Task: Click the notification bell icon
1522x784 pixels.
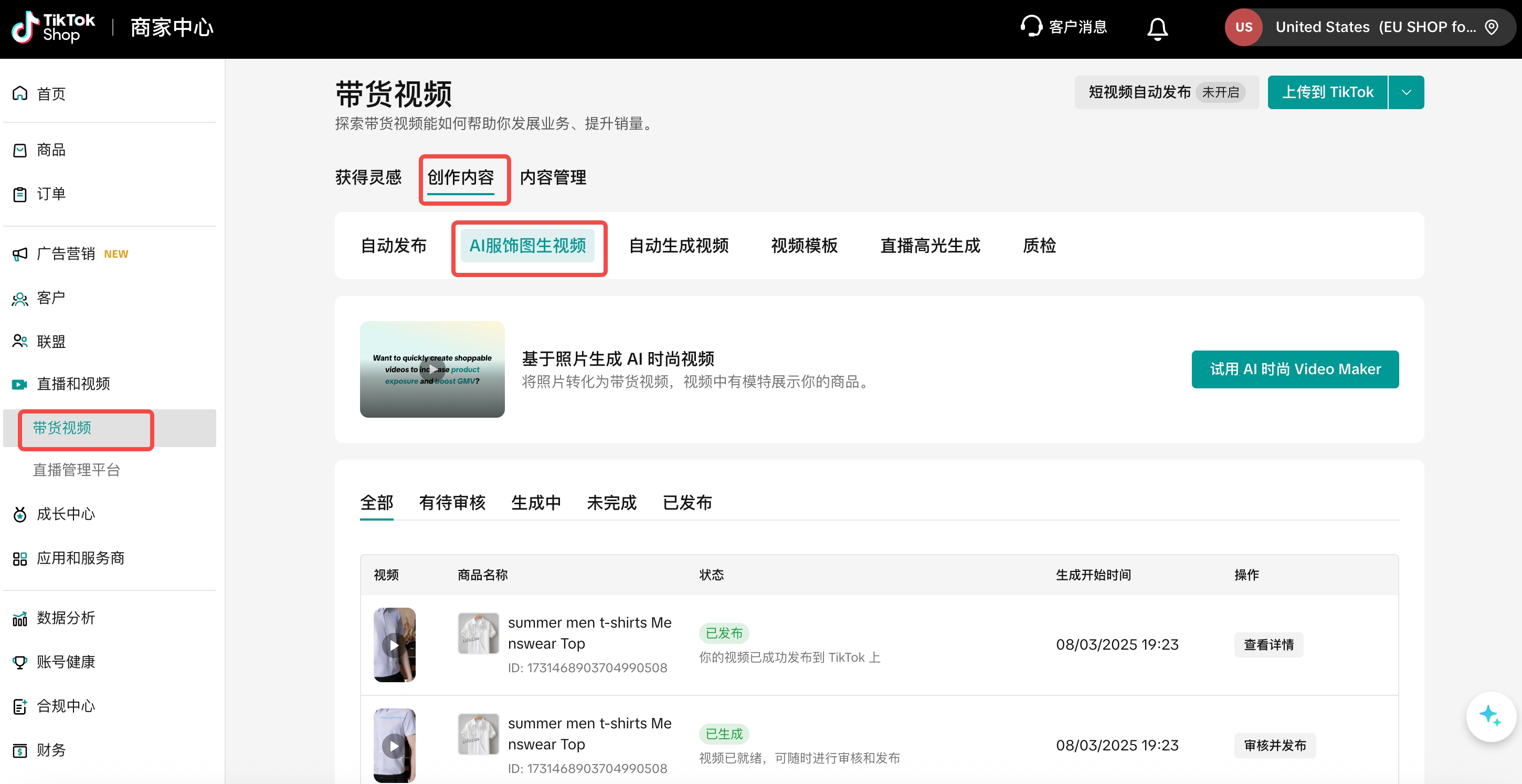Action: coord(1157,28)
